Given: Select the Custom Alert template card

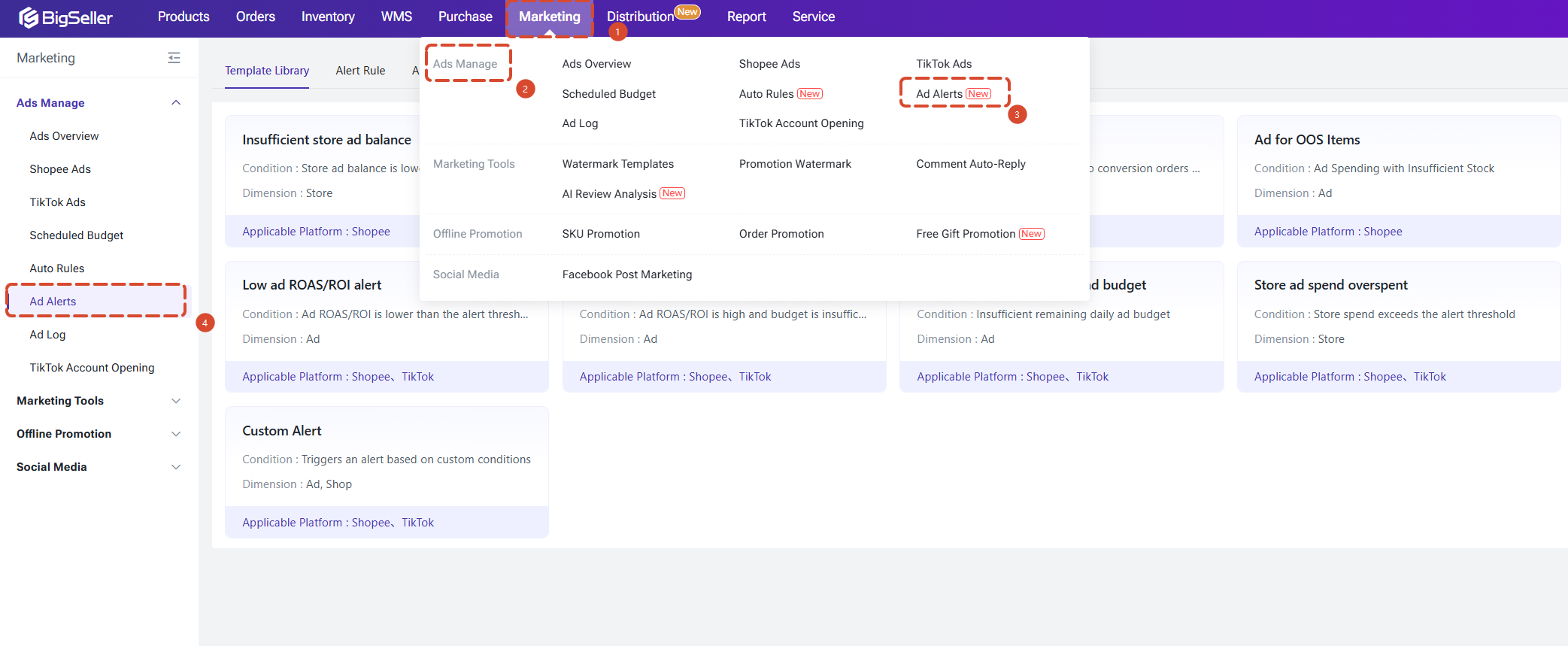Looking at the screenshot, I should click(387, 472).
